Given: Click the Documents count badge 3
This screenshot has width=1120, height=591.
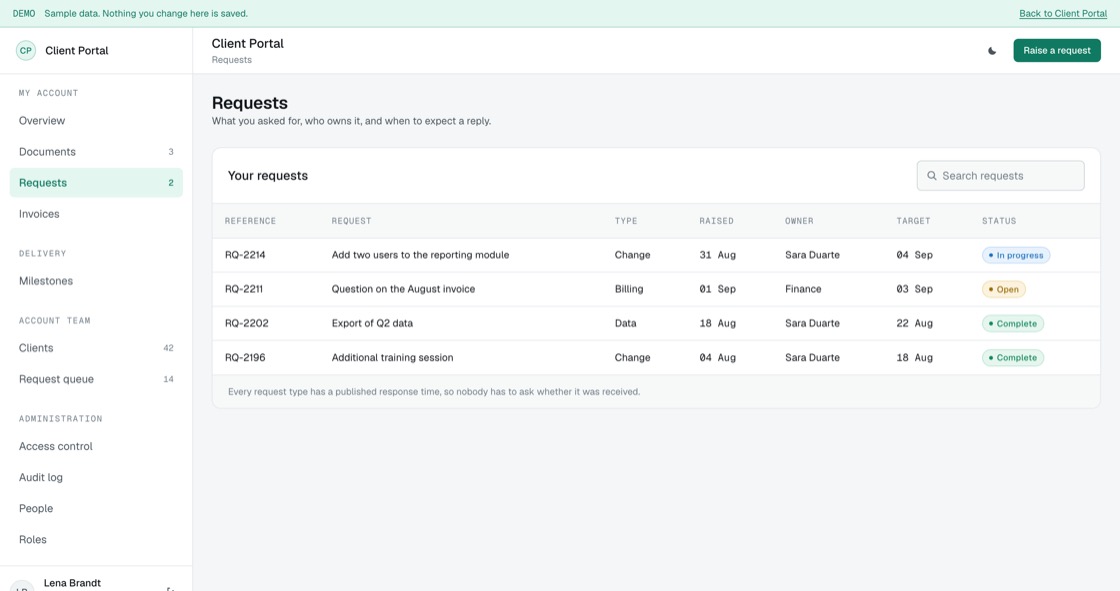Looking at the screenshot, I should click(x=171, y=152).
